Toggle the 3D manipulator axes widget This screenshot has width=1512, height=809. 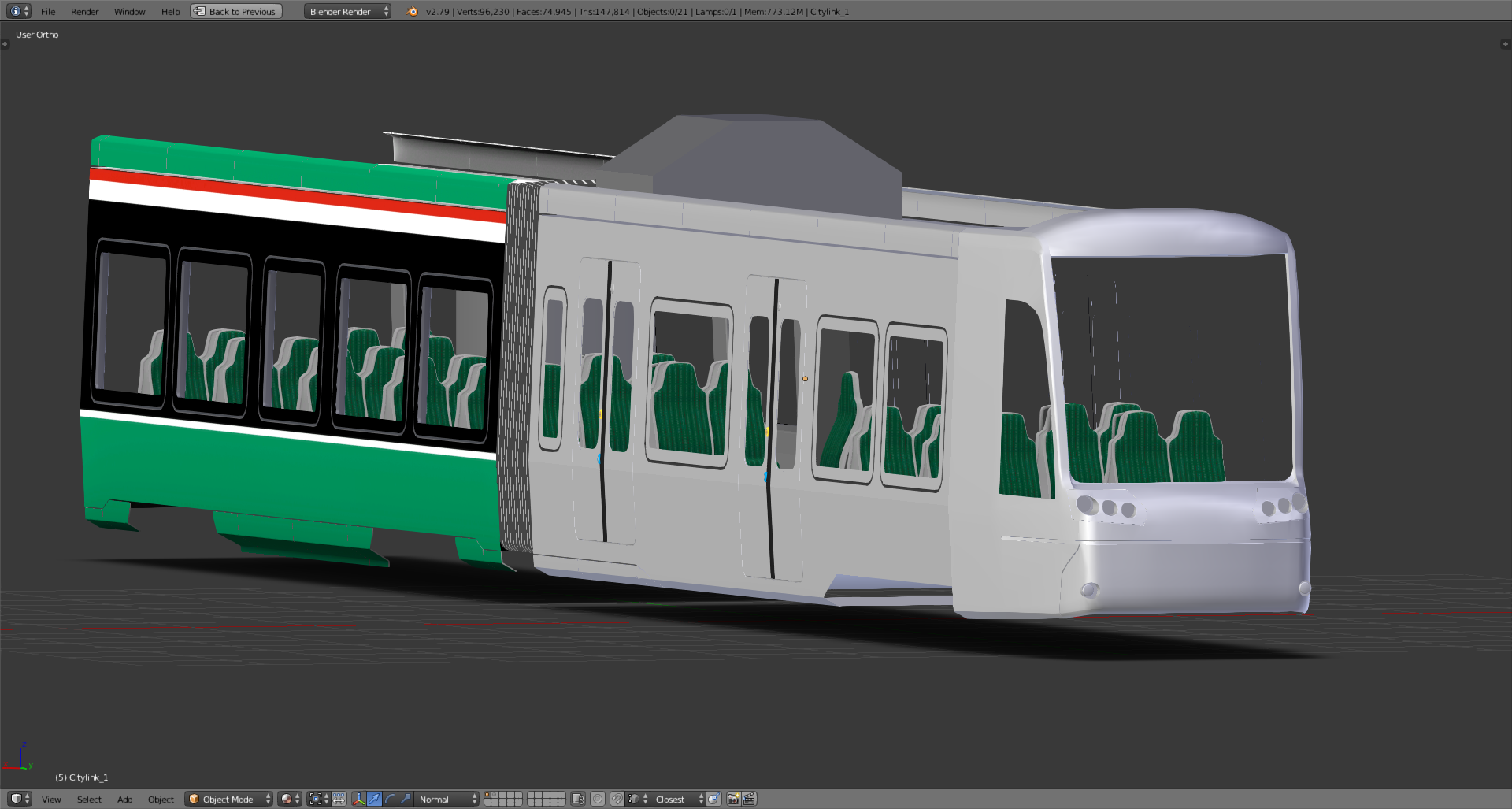359,799
